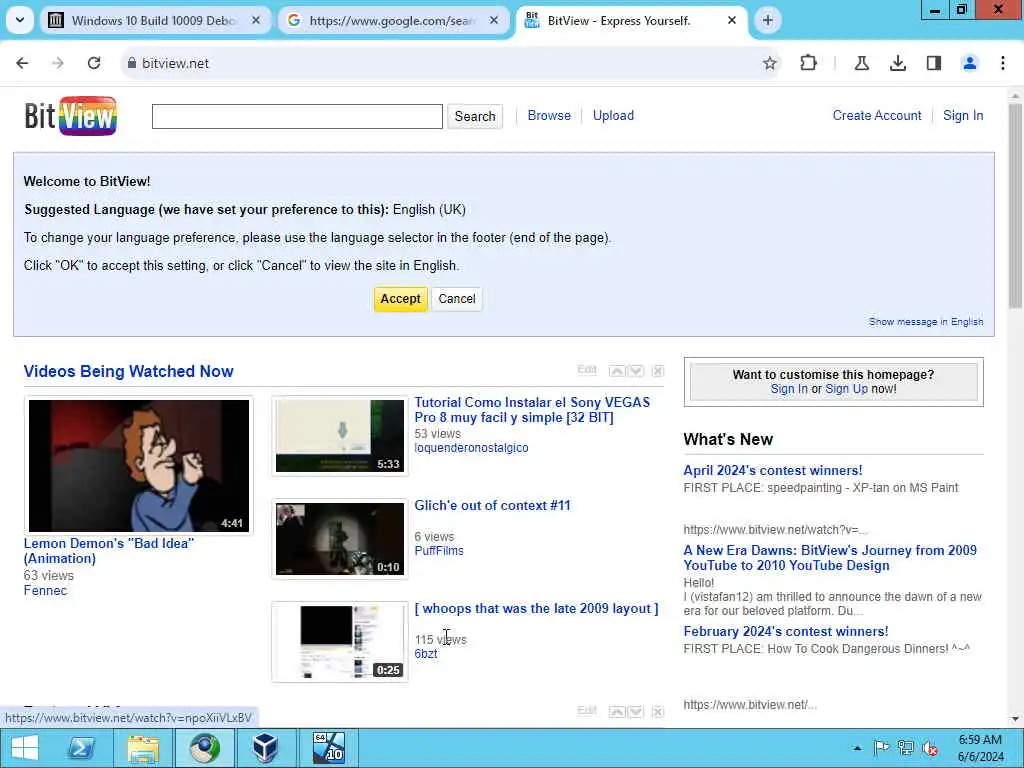Click the site info lock icon
Screen dimensions: 1024x768
(132, 63)
